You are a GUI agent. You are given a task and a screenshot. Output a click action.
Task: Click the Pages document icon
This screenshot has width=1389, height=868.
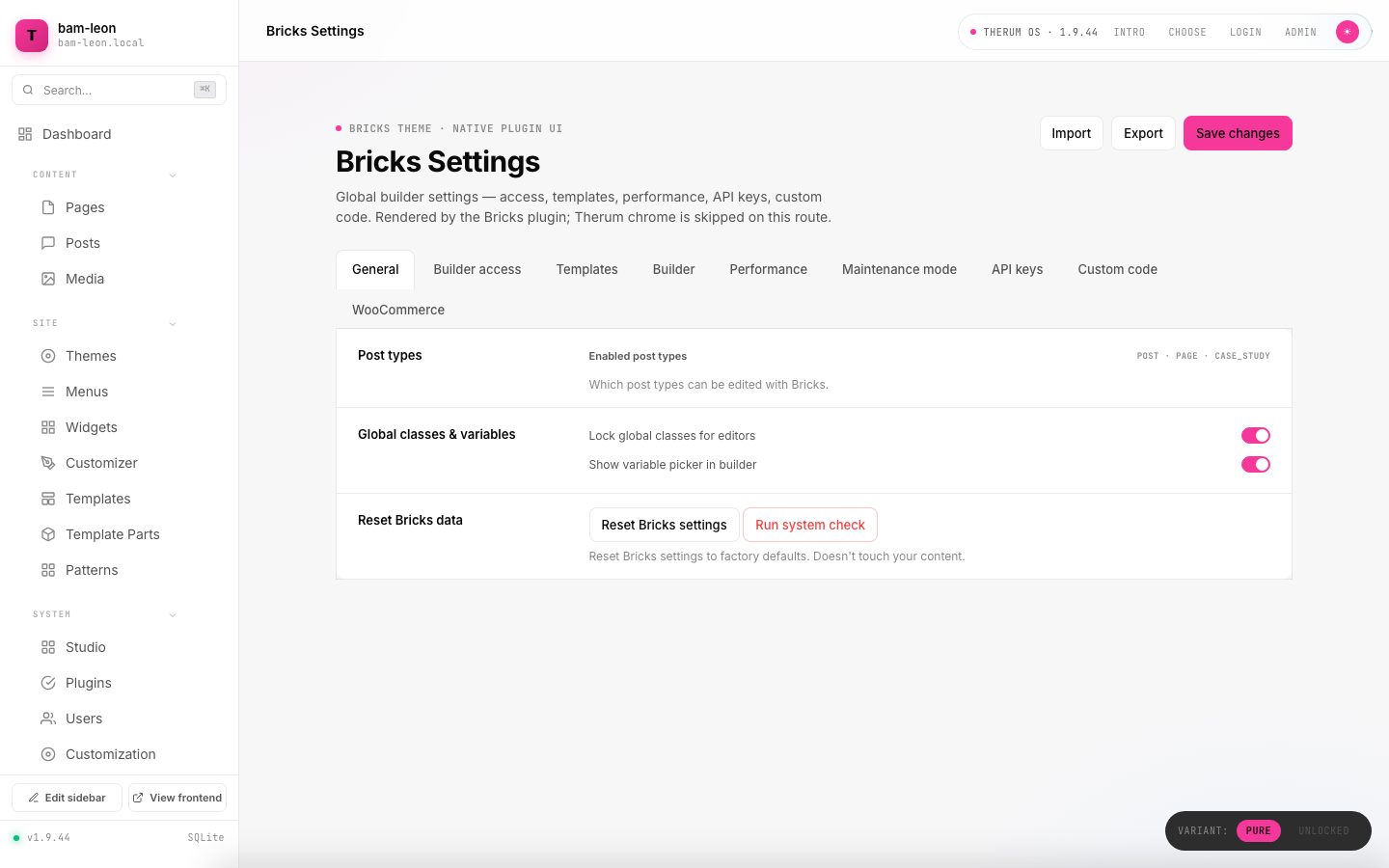click(48, 207)
